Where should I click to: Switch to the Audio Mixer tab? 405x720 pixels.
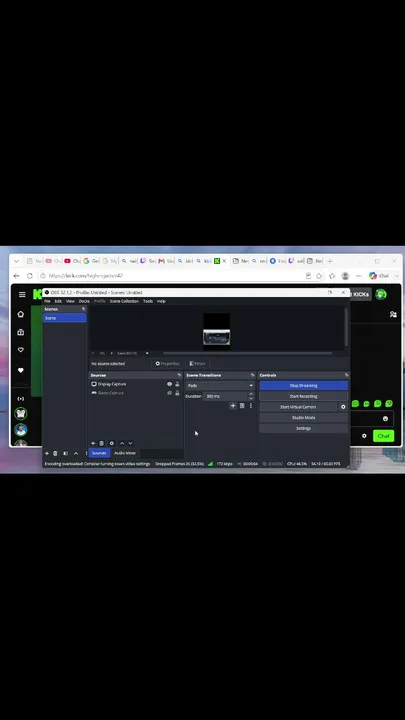(125, 453)
